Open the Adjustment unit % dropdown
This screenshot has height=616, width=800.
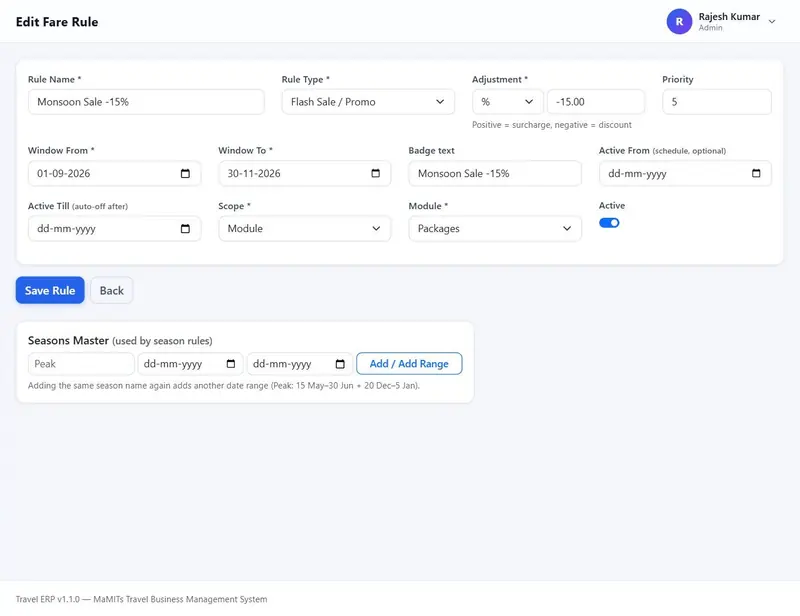(x=507, y=102)
